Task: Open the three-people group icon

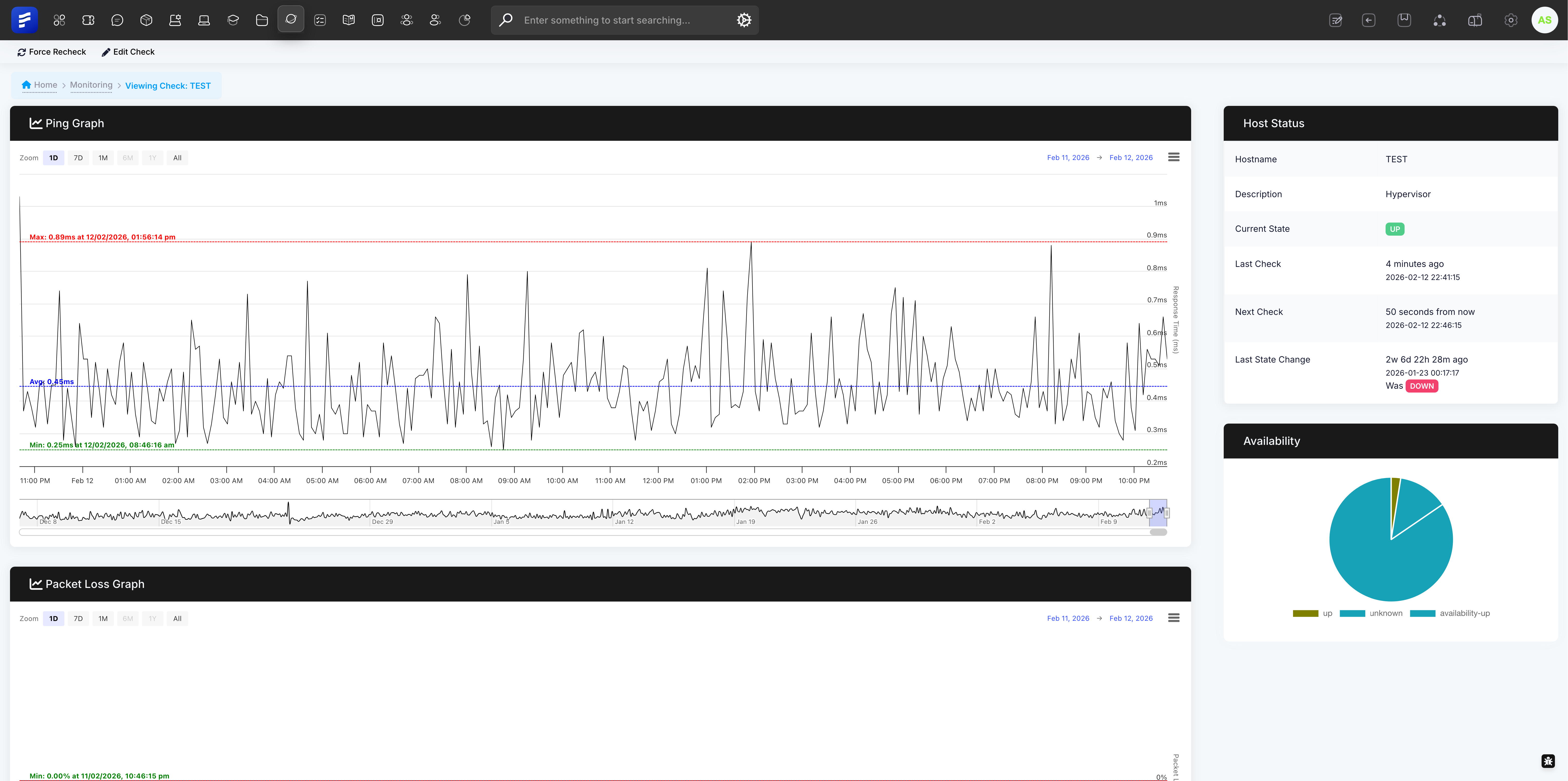Action: [407, 20]
